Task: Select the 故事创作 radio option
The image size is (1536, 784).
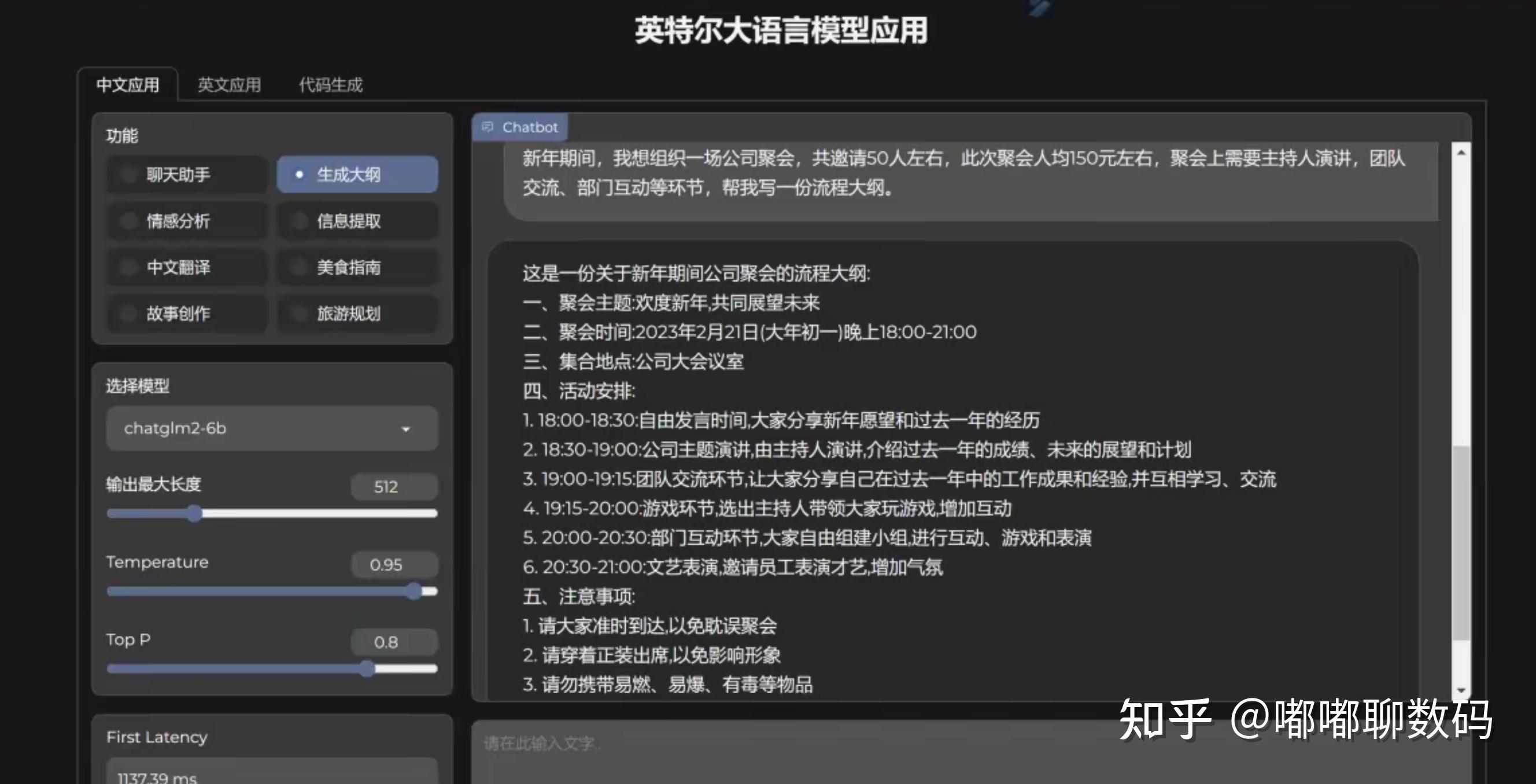Action: tap(187, 313)
